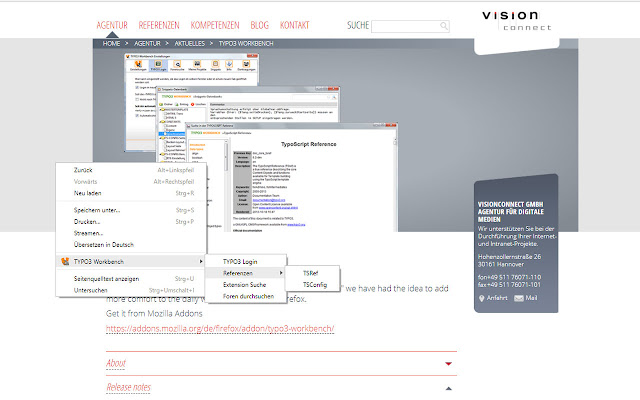Image resolution: width=640 pixels, height=400 pixels.
Task: Open AGENTUR navigation item
Action: (x=112, y=25)
